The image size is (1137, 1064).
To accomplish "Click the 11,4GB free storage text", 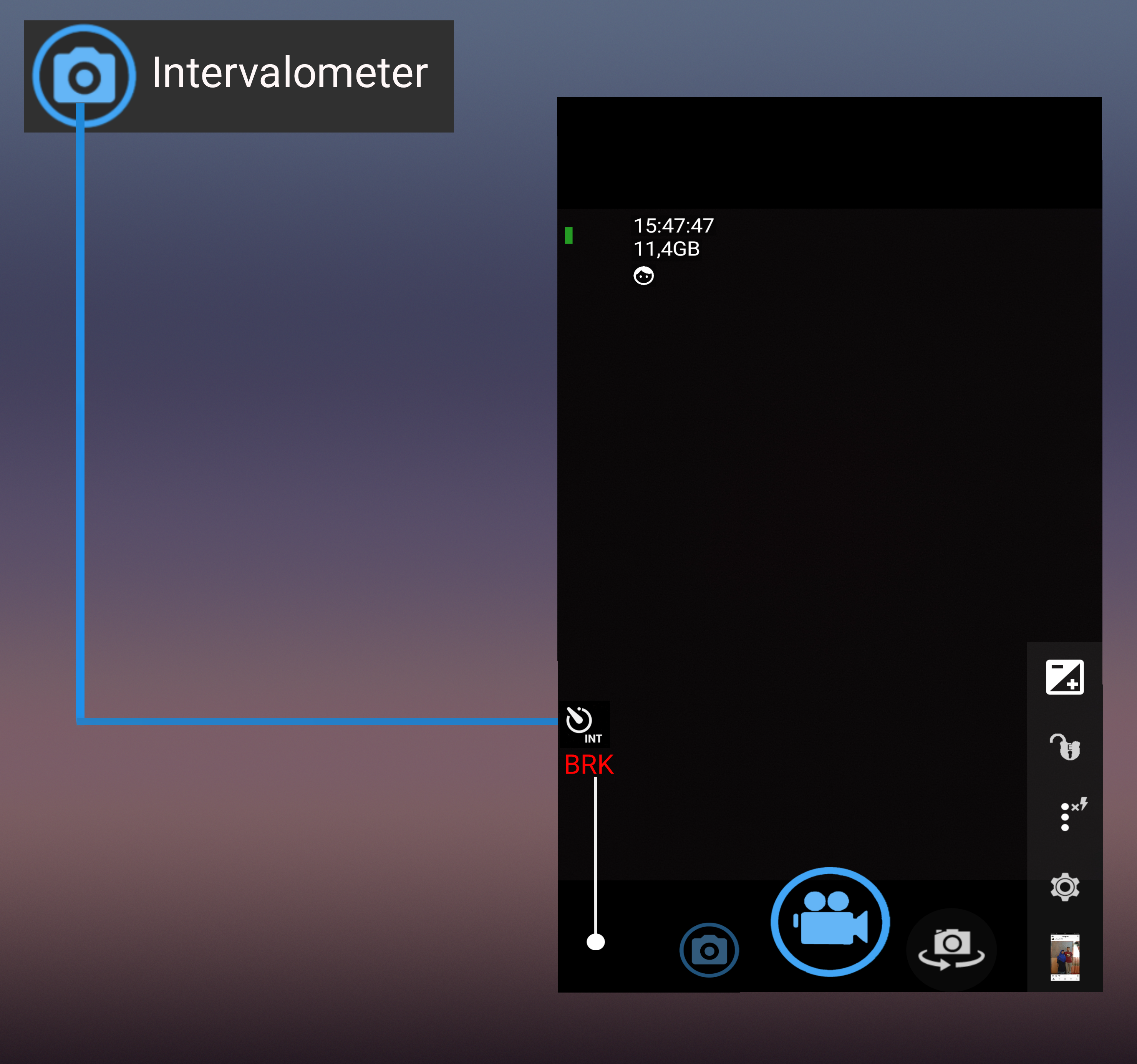I will pos(666,249).
